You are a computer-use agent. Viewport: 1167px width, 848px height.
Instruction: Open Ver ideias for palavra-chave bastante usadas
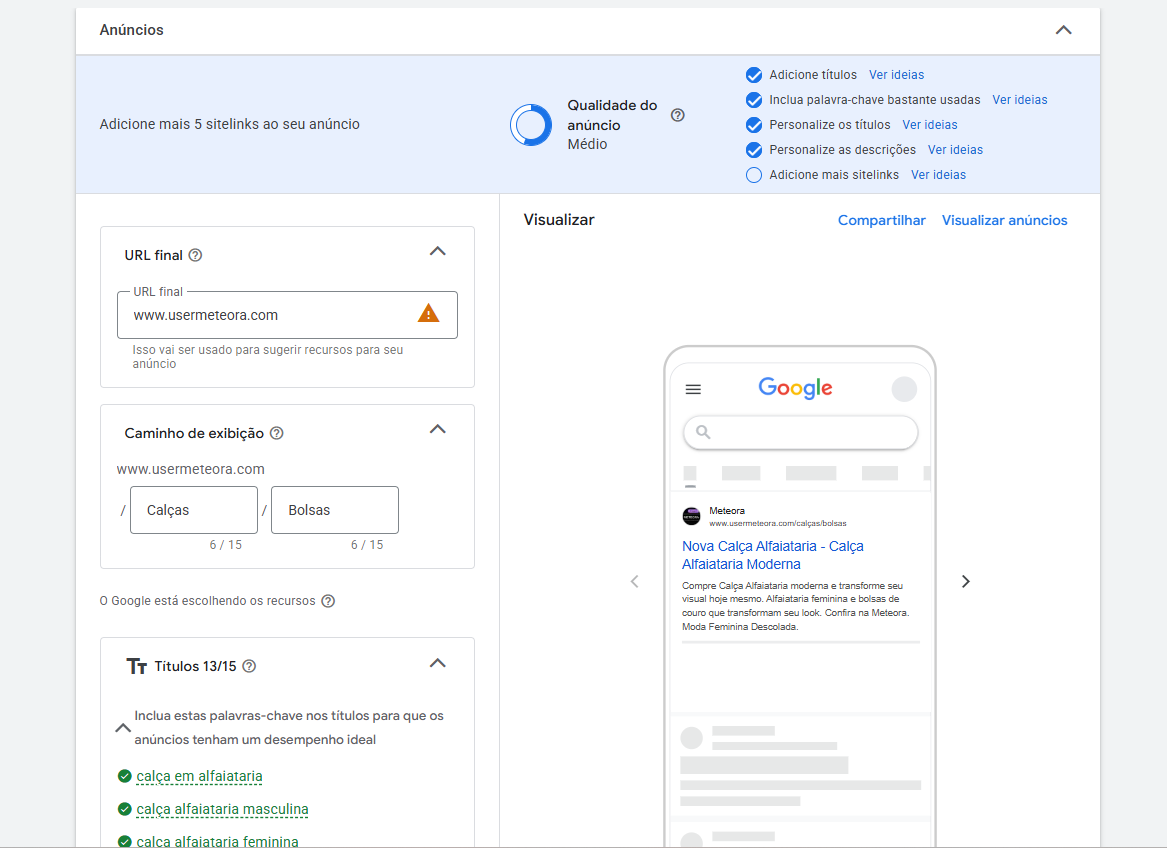[1020, 100]
